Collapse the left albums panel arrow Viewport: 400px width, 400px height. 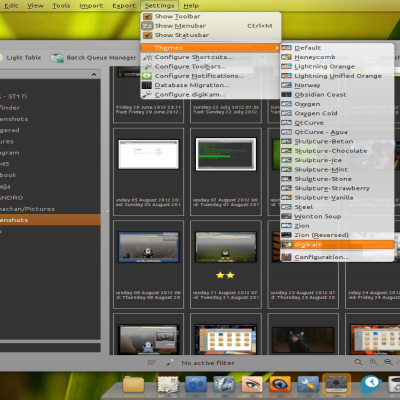click(x=94, y=74)
